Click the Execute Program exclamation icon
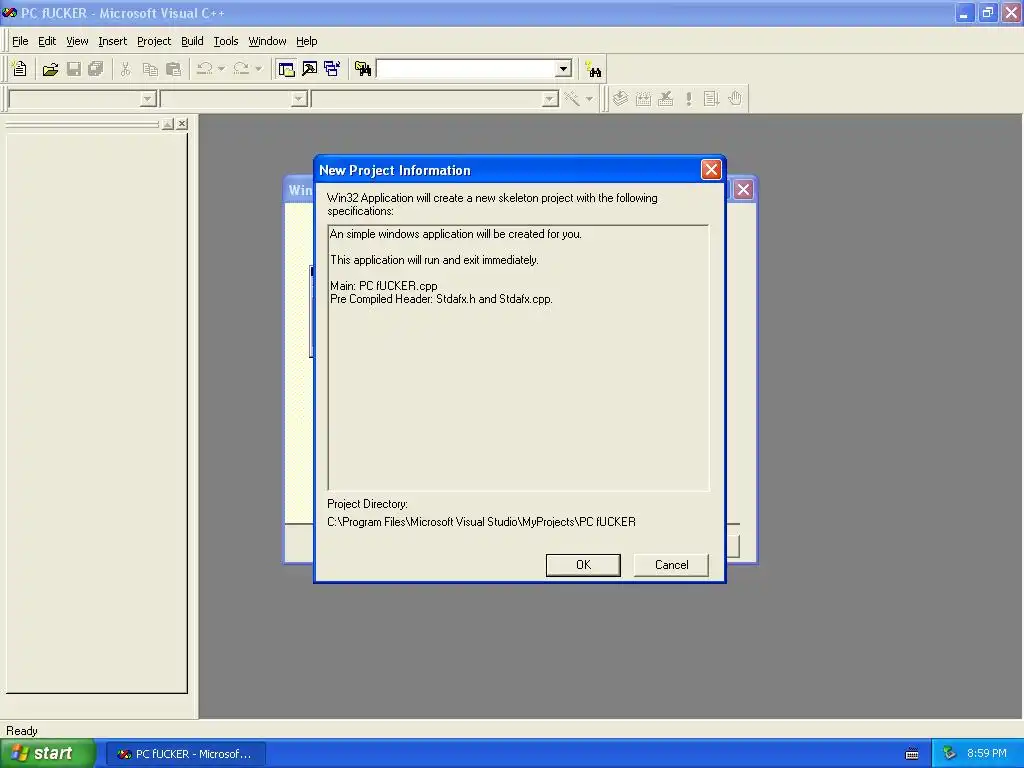 [x=688, y=99]
